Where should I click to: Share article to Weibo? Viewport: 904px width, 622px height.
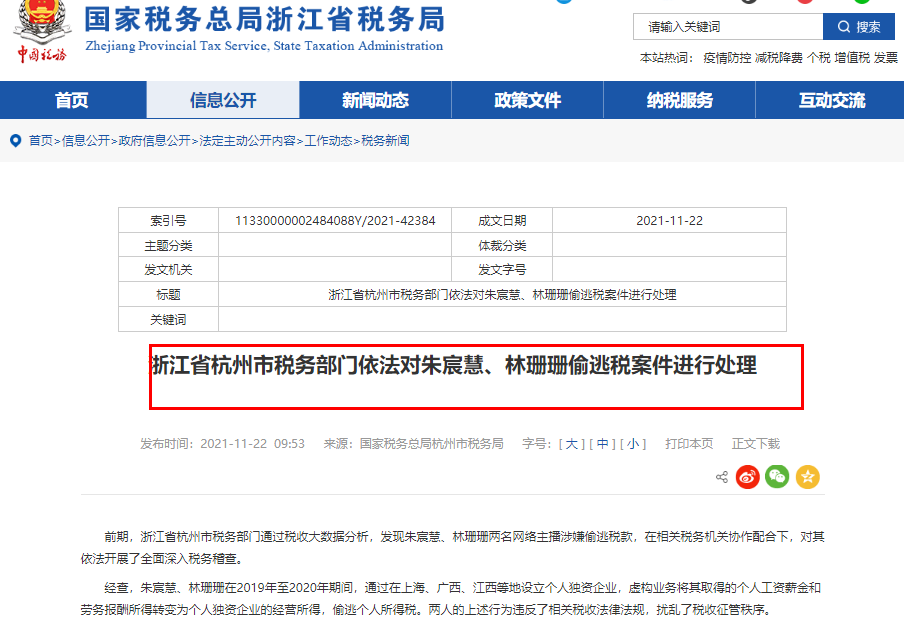click(747, 477)
